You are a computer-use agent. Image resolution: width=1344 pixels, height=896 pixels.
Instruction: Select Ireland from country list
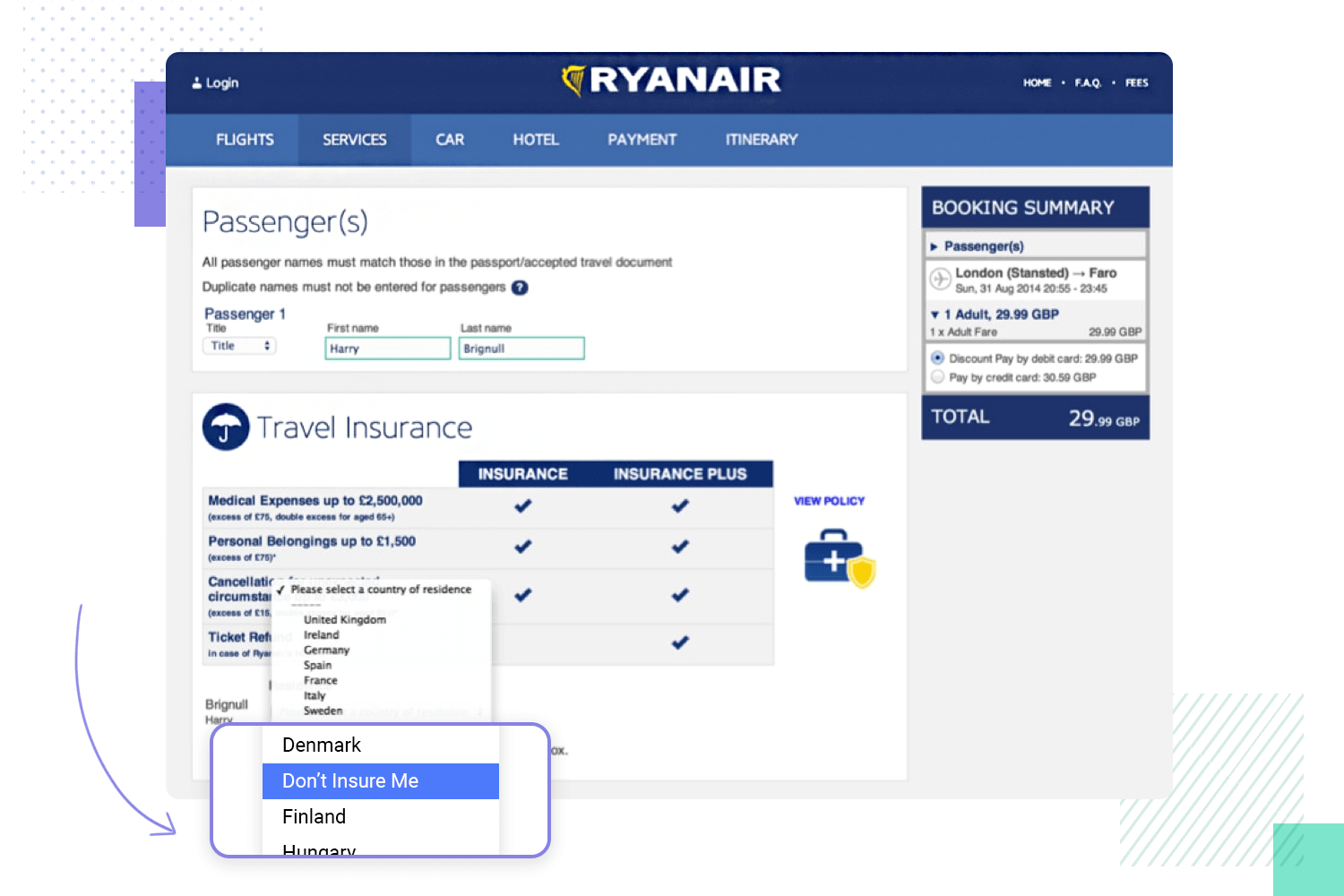click(x=322, y=634)
